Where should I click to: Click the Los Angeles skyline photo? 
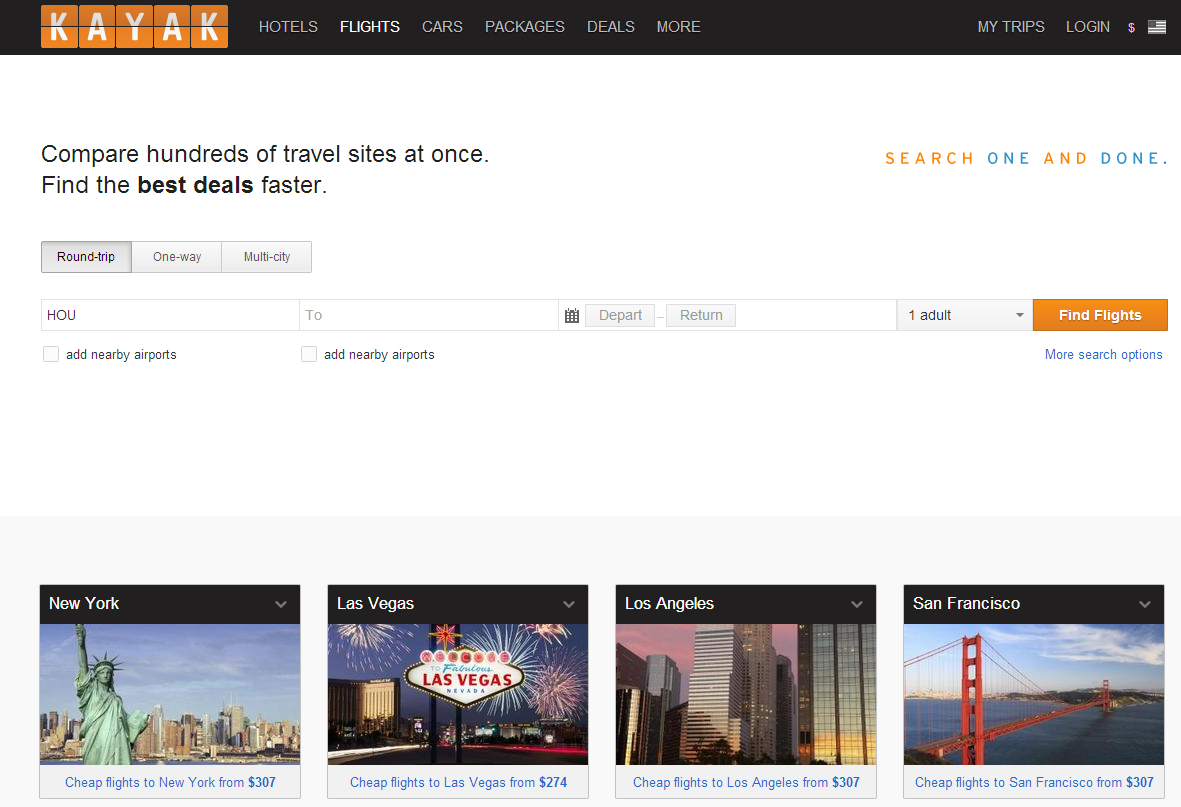746,694
